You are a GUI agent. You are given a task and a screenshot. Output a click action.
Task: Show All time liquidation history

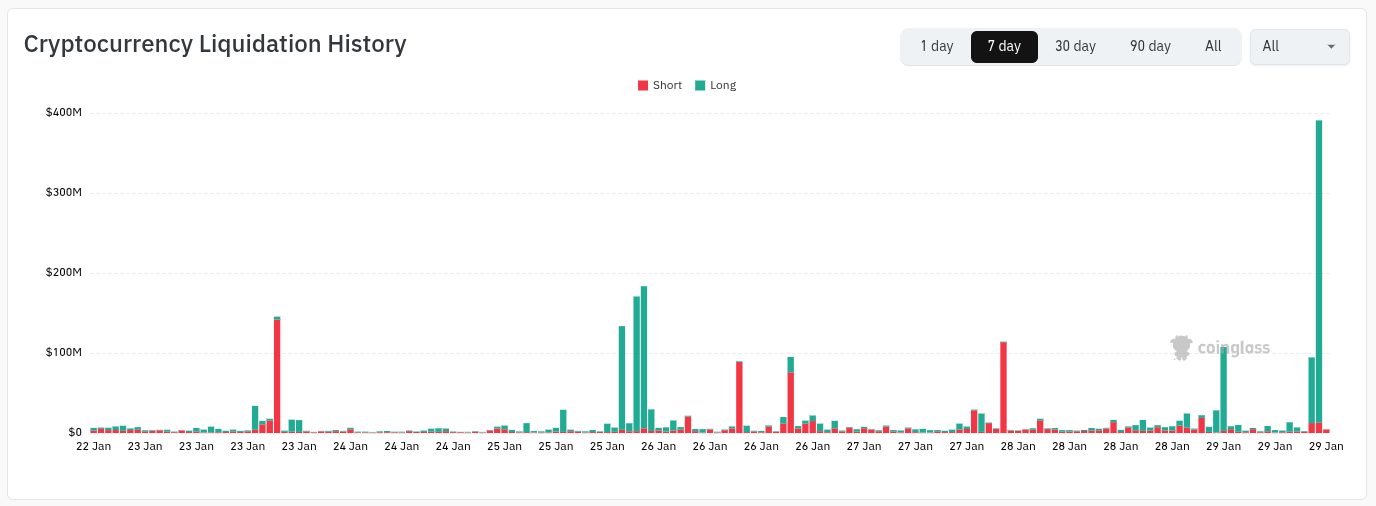point(1213,46)
